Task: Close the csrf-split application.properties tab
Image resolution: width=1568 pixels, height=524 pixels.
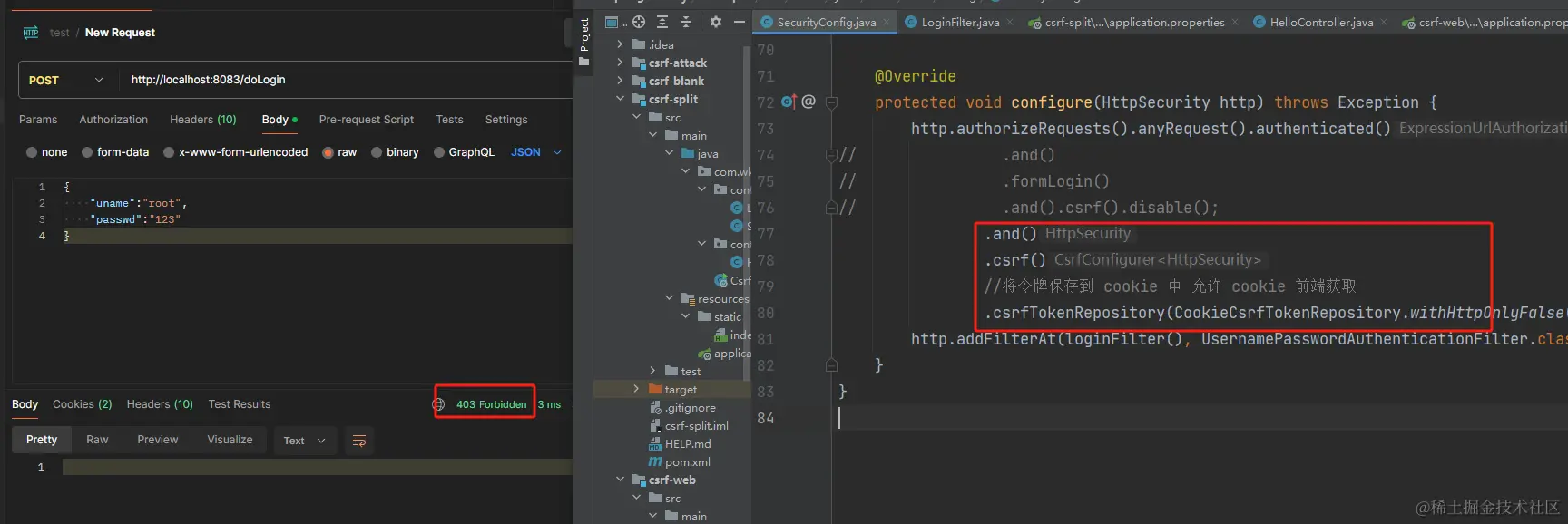Action: click(1235, 22)
